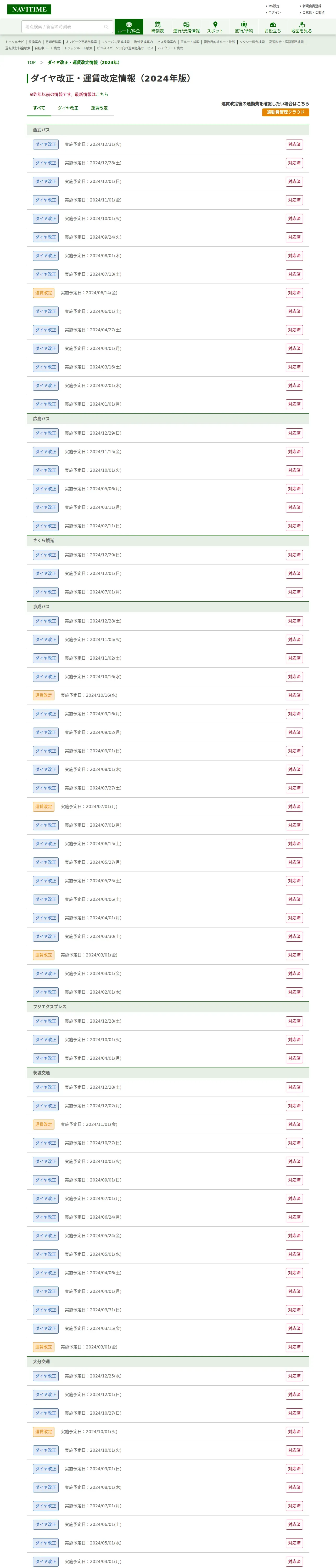Image resolution: width=336 pixels, height=1568 pixels.
Task: Open the 定期代検索 sub-navigation link
Action: (x=53, y=42)
